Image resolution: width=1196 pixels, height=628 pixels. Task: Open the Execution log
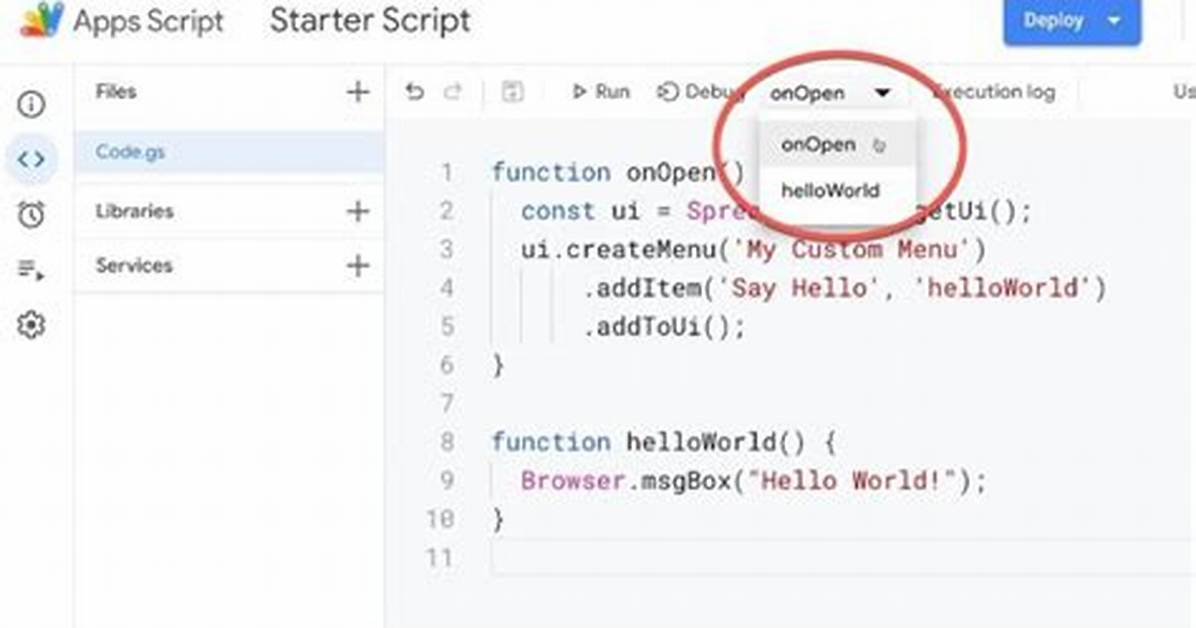tap(993, 92)
